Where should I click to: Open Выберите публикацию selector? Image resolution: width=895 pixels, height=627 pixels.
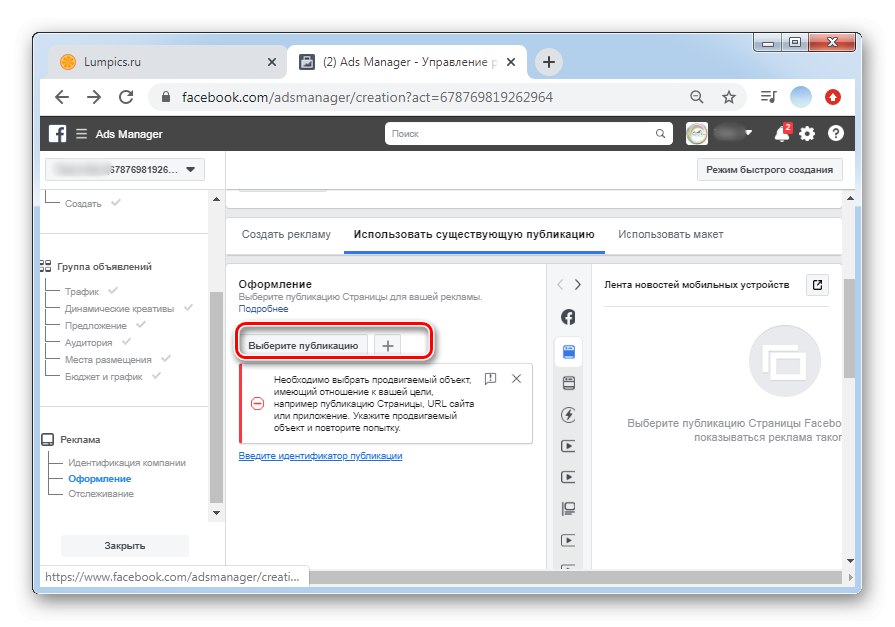coord(303,345)
